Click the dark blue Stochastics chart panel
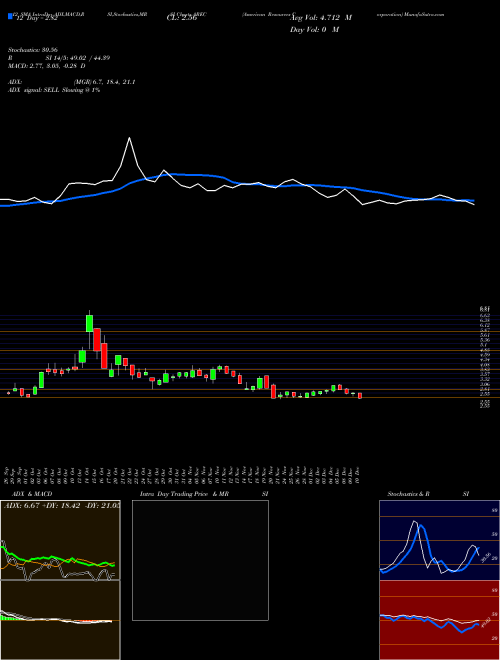Image resolution: width=500 pixels, height=660 pixels. pyautogui.click(x=439, y=540)
